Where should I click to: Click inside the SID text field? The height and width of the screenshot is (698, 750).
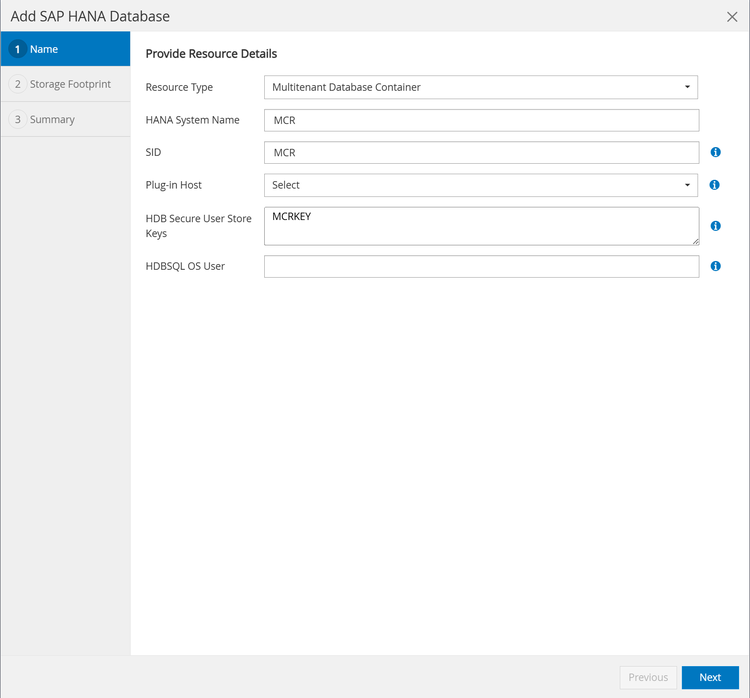(x=480, y=153)
